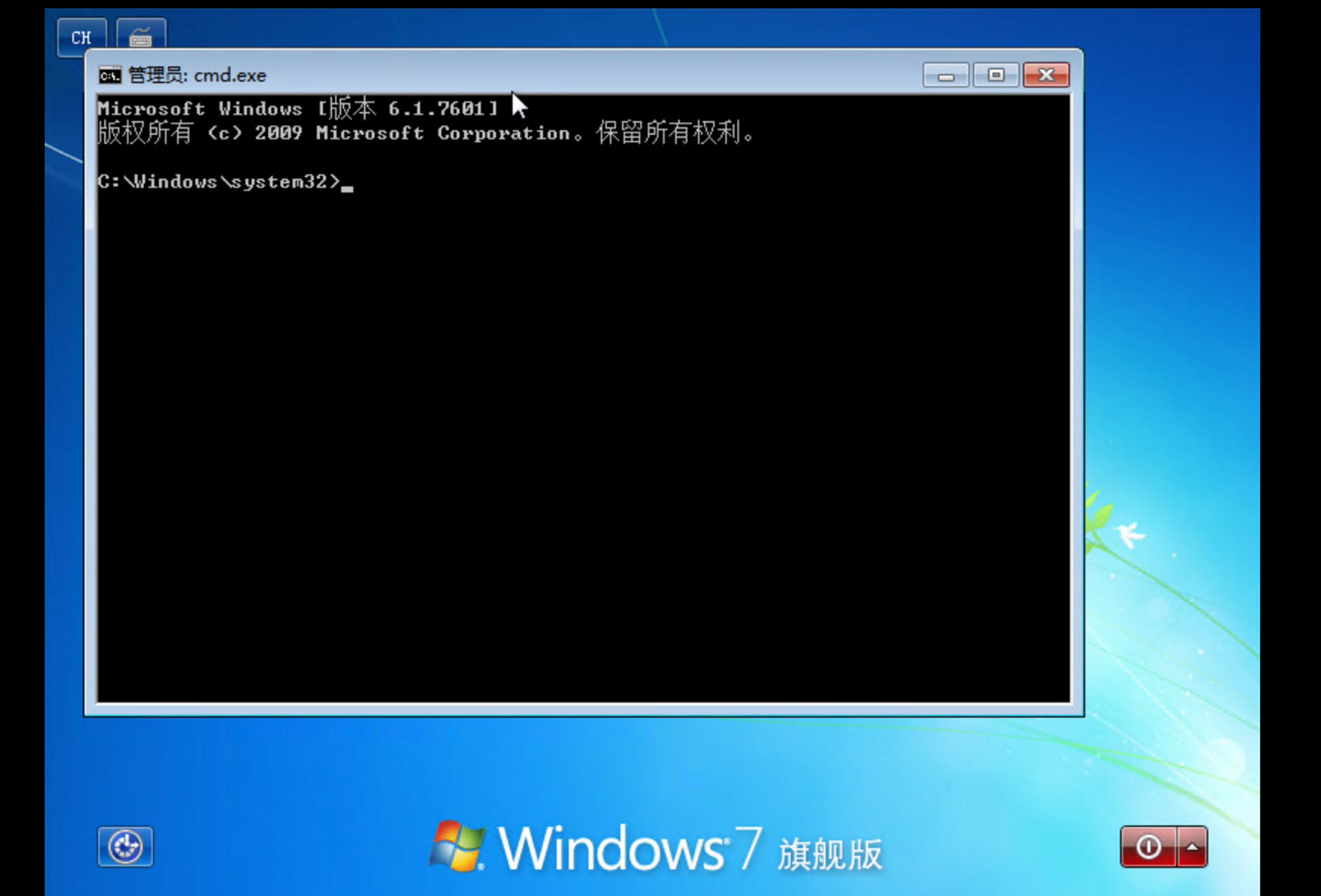Expand the shutdown options arrow
The height and width of the screenshot is (896, 1321).
coord(1192,846)
